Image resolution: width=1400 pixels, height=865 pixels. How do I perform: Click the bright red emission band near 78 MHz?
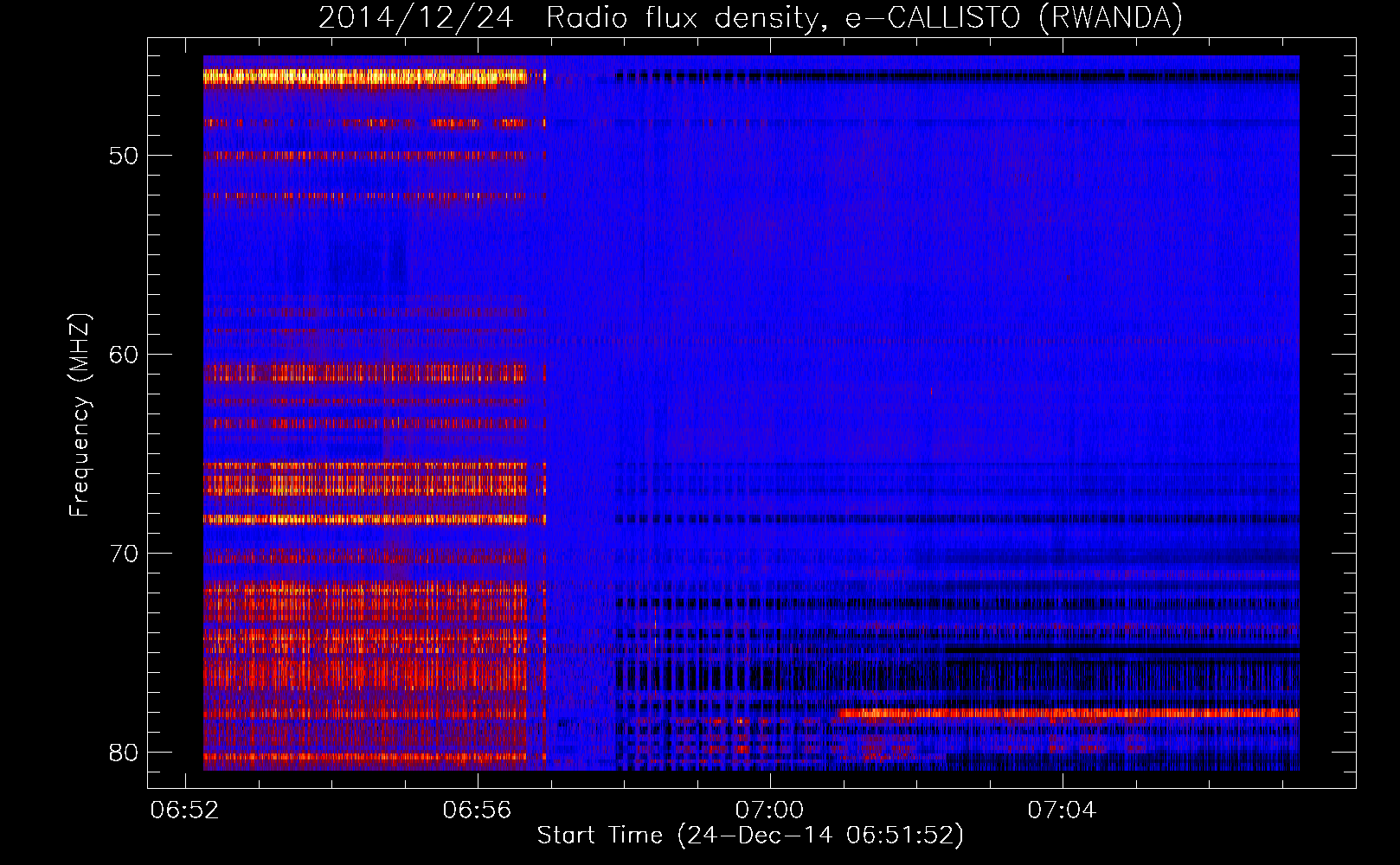(x=1068, y=714)
